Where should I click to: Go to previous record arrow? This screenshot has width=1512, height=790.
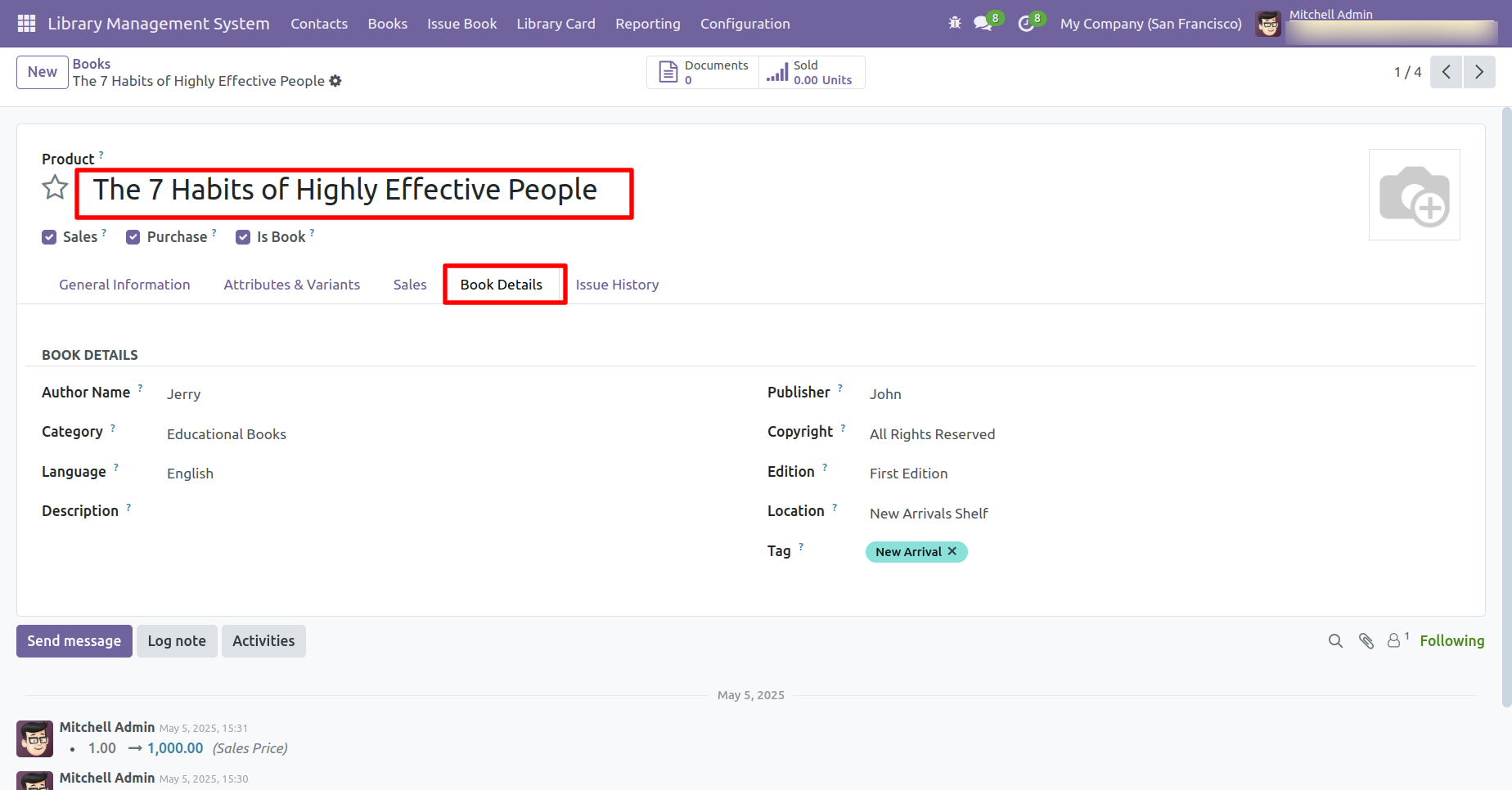(1447, 72)
